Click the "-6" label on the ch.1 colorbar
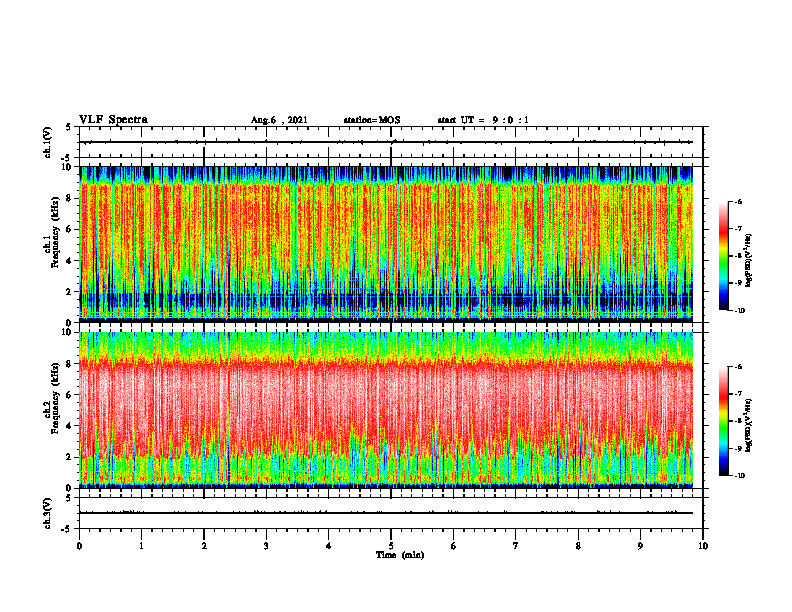This screenshot has width=792, height=612. point(738,201)
